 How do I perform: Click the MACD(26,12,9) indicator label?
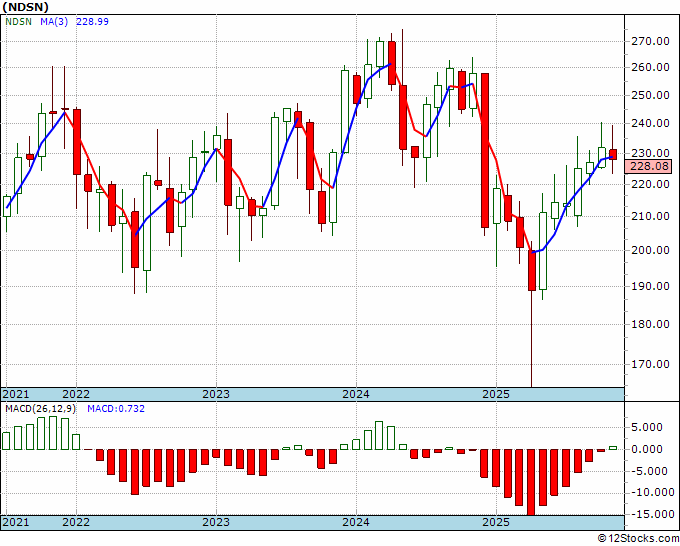(41, 409)
